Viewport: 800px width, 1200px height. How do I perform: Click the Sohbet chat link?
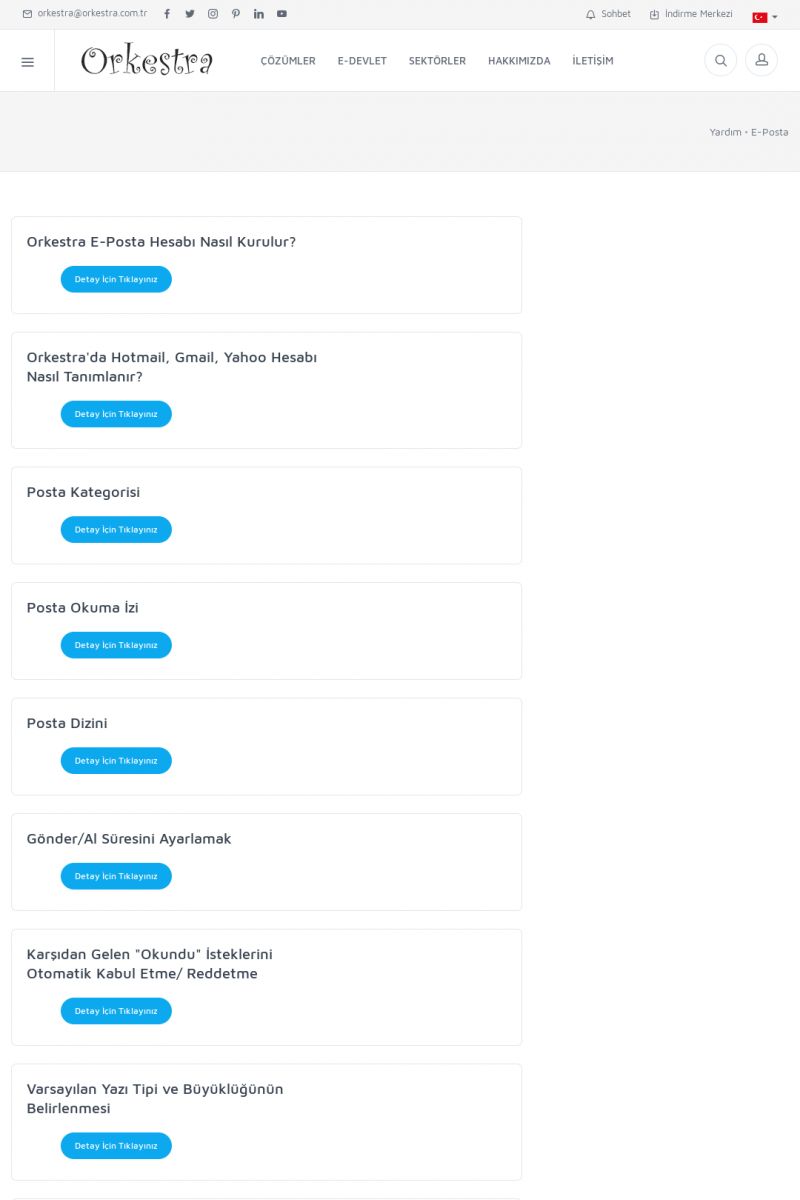[x=609, y=14]
